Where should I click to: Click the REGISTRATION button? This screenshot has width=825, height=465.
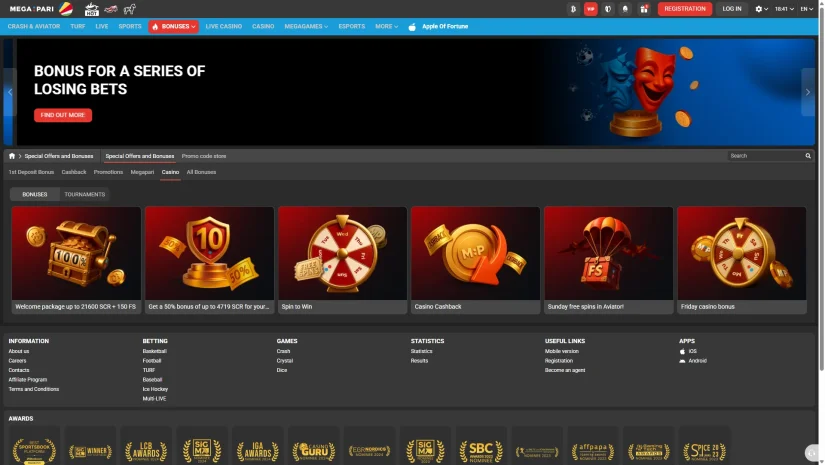(x=685, y=9)
